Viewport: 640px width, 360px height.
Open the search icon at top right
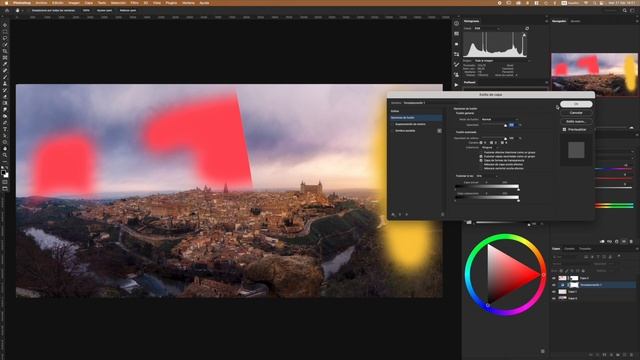(x=625, y=10)
